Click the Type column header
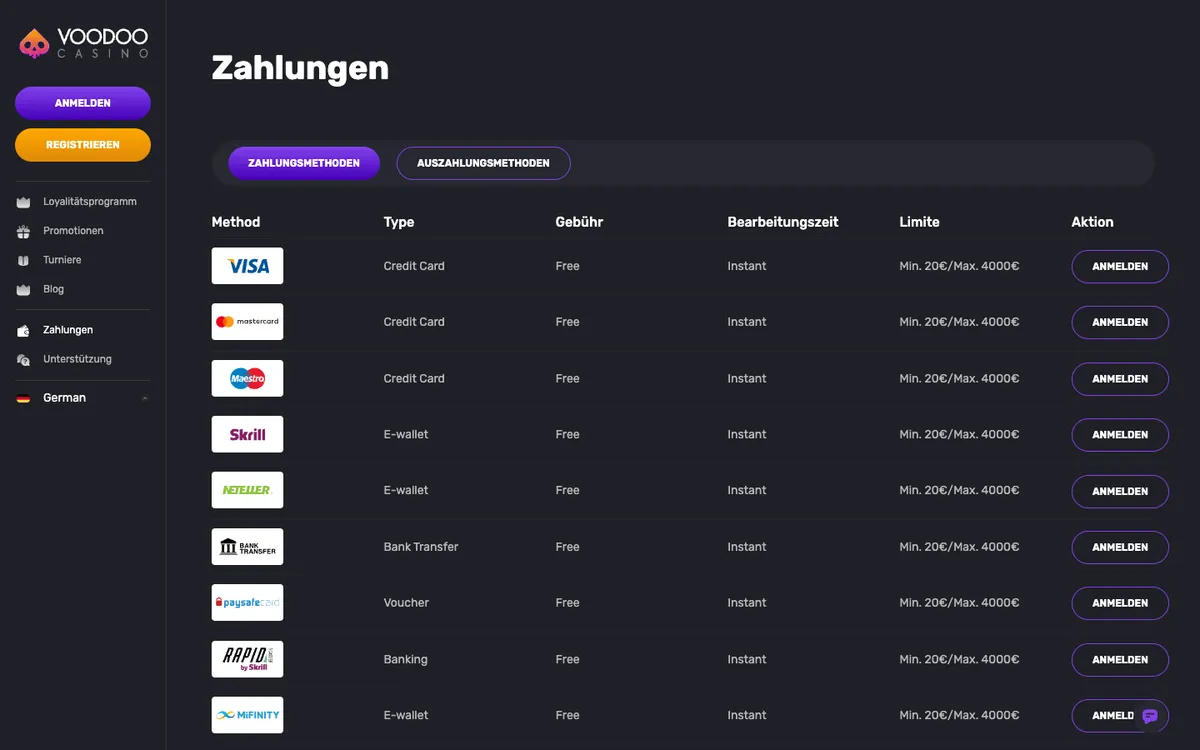 (x=399, y=222)
